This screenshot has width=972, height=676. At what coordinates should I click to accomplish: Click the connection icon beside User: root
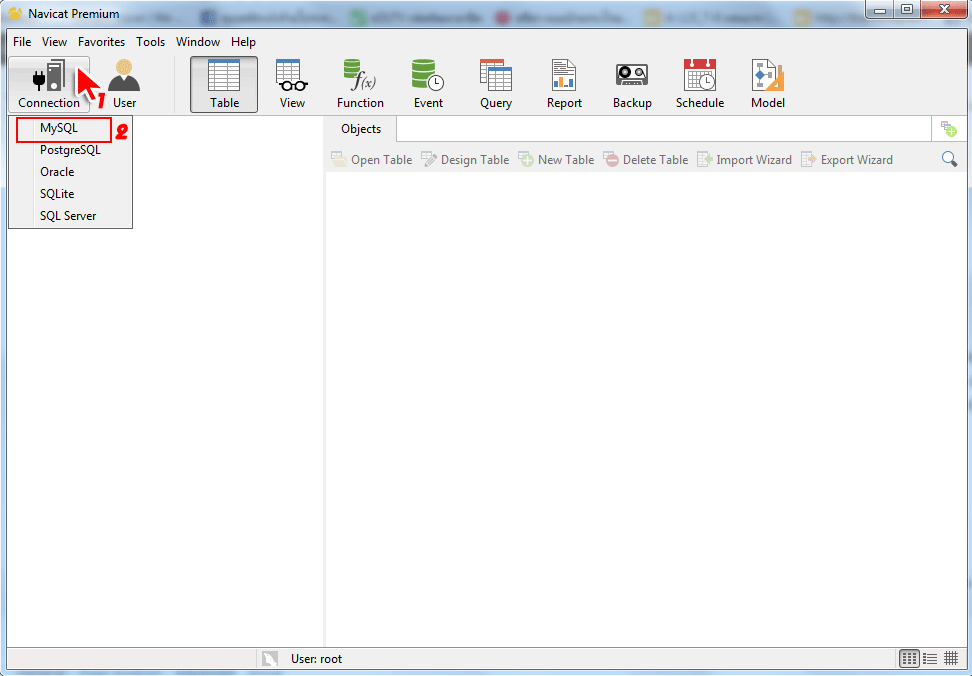click(270, 659)
